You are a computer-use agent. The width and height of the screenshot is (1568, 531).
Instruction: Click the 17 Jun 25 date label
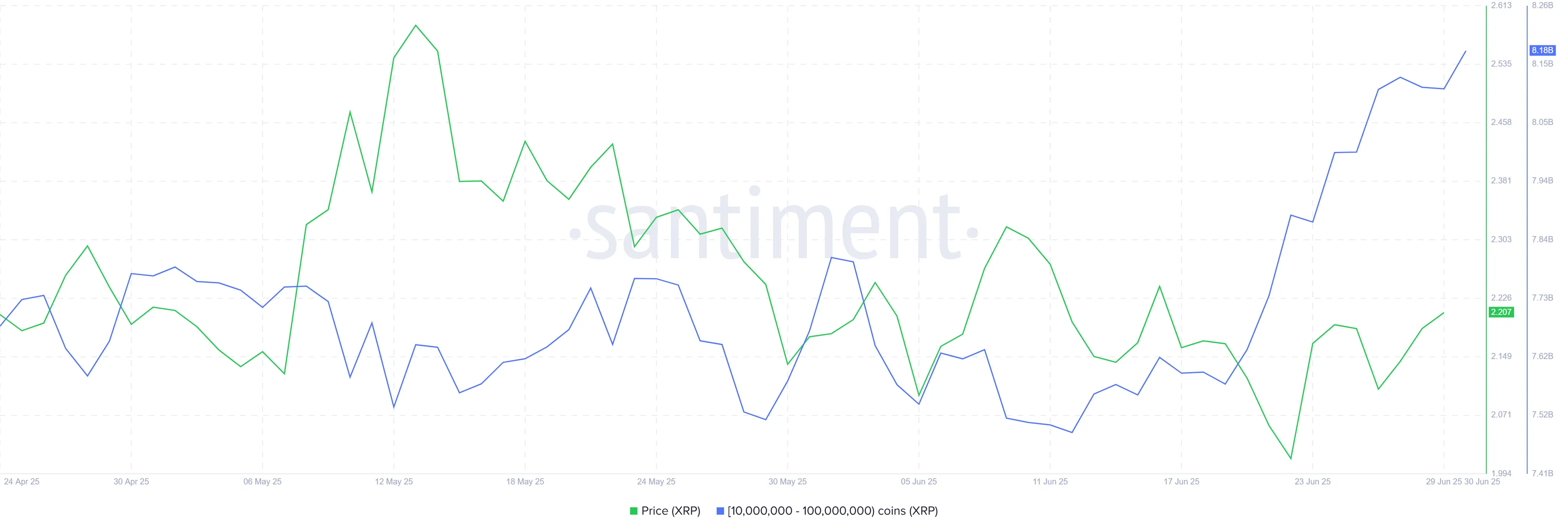pos(1181,482)
